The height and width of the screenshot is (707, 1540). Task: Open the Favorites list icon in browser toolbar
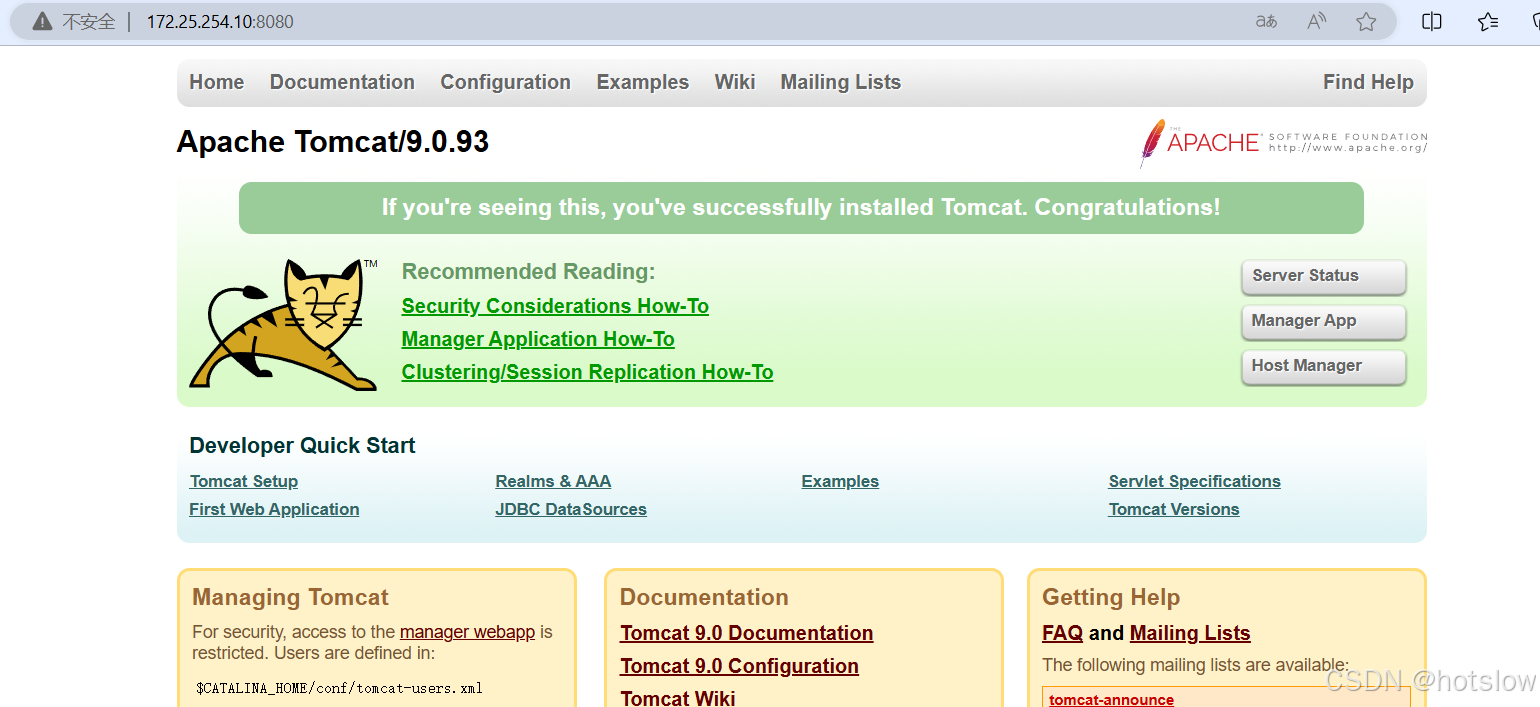(1488, 21)
